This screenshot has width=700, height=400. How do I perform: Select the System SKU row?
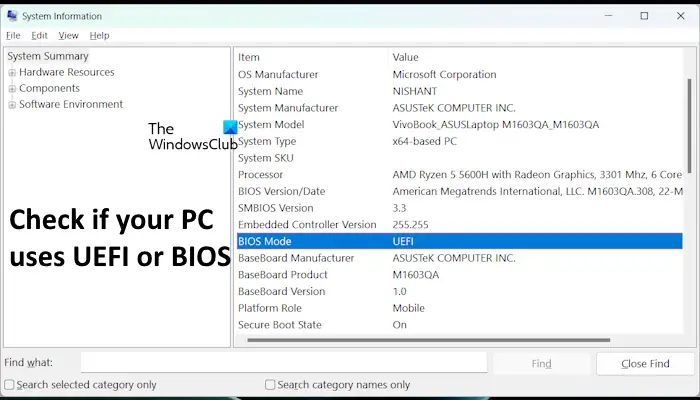coord(459,158)
